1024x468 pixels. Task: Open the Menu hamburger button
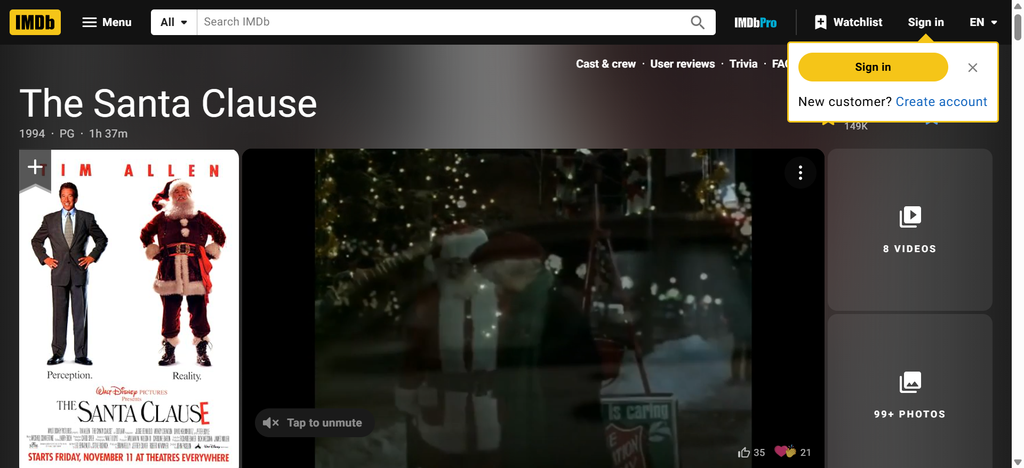pyautogui.click(x=106, y=22)
